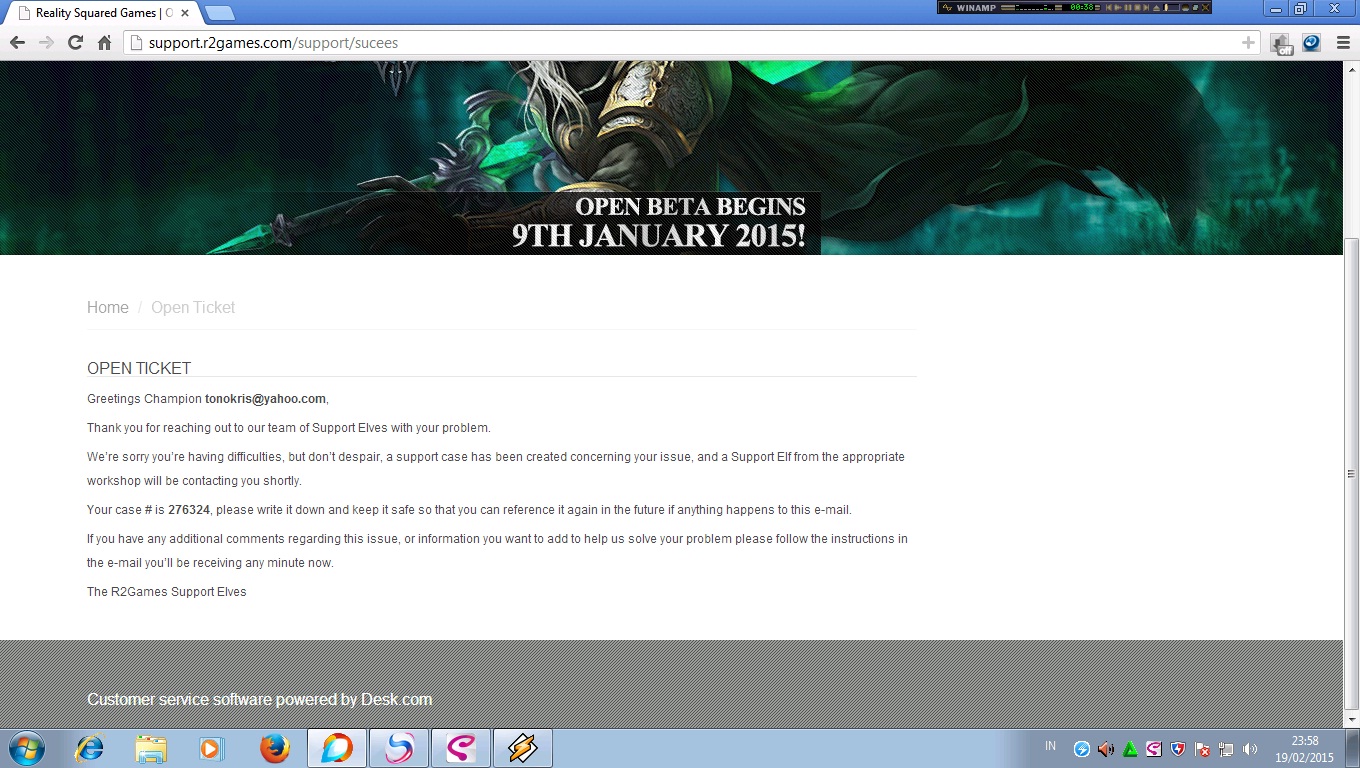Go to the browser home page
This screenshot has height=768, width=1360.
tap(104, 42)
